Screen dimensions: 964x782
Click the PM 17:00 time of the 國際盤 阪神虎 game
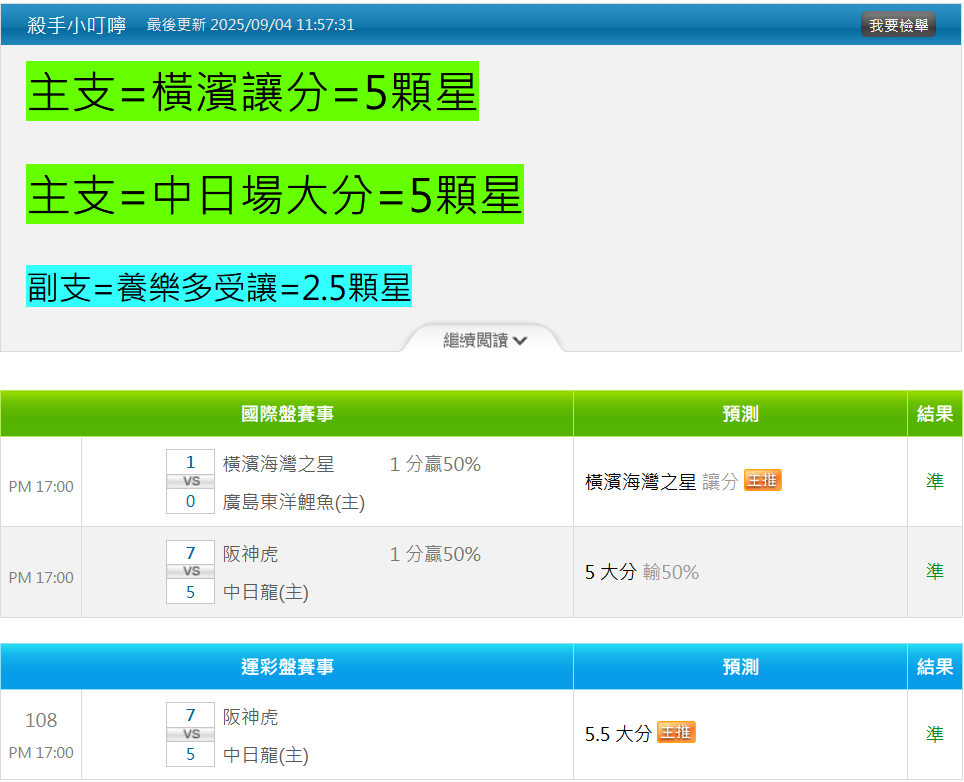tap(41, 577)
